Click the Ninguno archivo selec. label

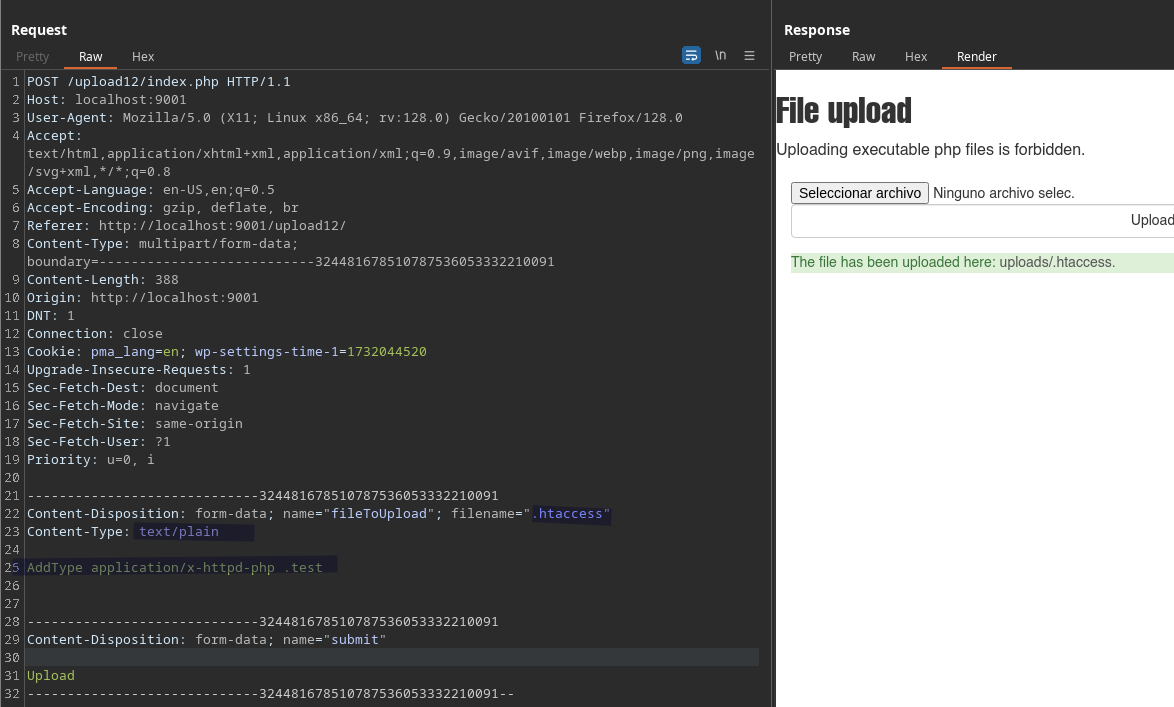coord(1003,193)
